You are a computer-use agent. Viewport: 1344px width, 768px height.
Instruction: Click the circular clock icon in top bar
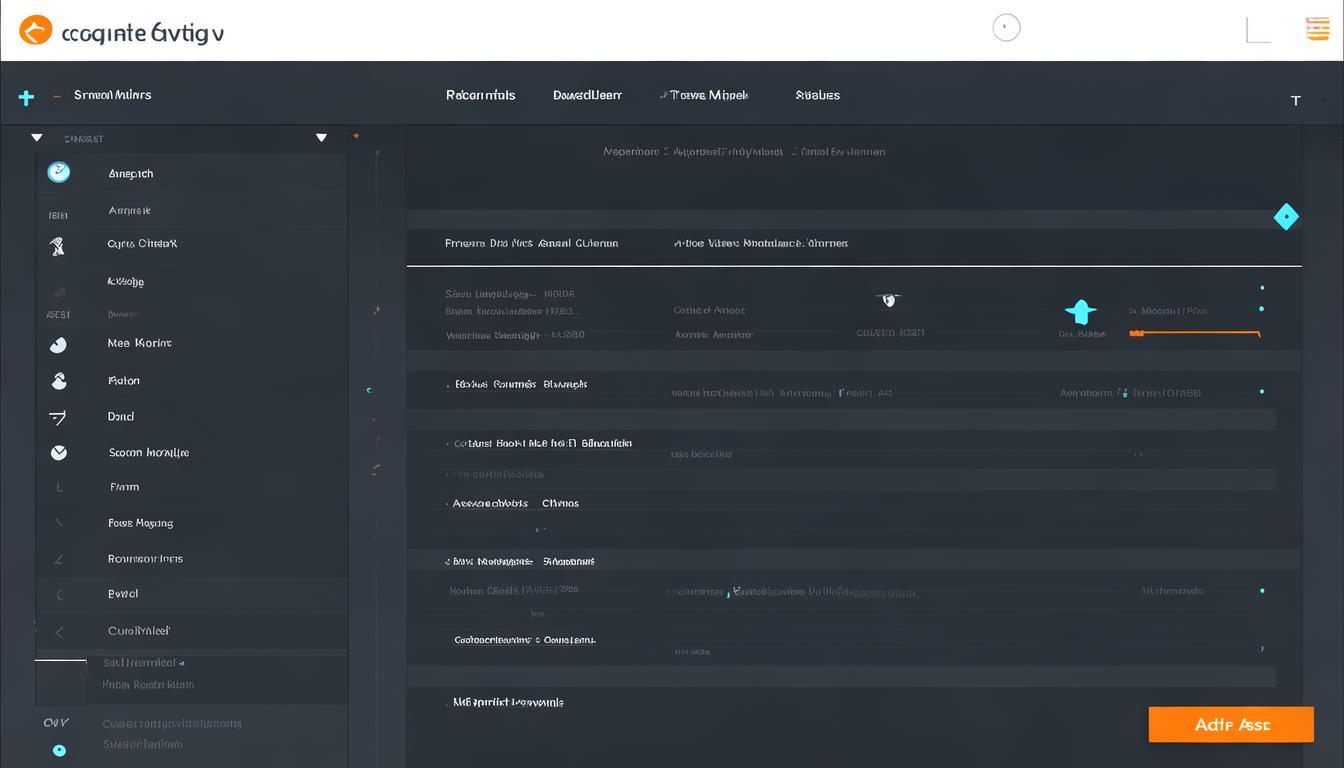[x=1006, y=28]
